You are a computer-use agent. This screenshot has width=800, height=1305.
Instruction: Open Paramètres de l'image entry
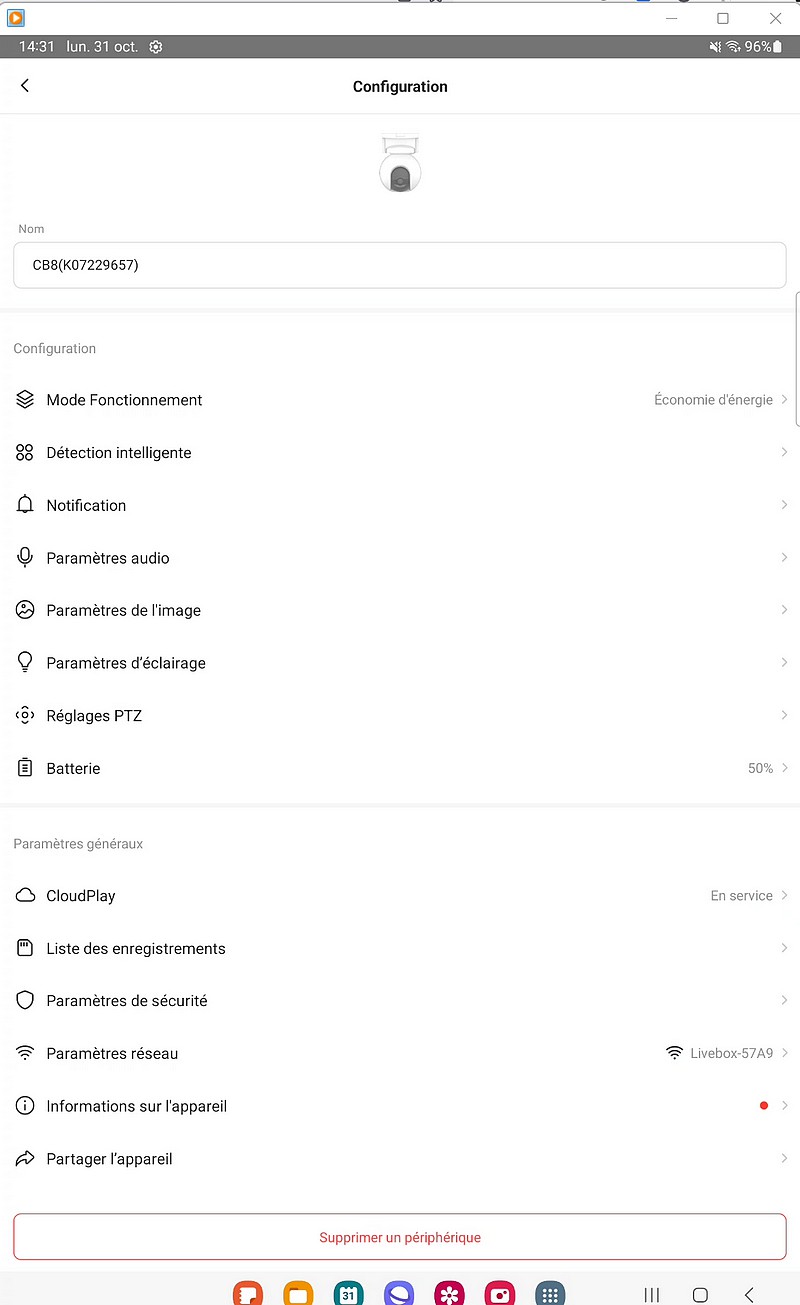click(400, 610)
